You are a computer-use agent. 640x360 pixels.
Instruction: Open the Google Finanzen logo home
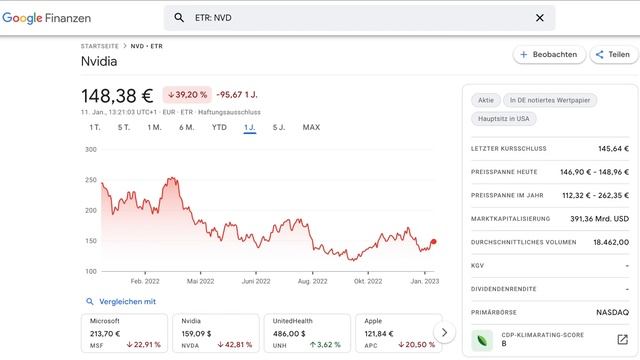[47, 18]
